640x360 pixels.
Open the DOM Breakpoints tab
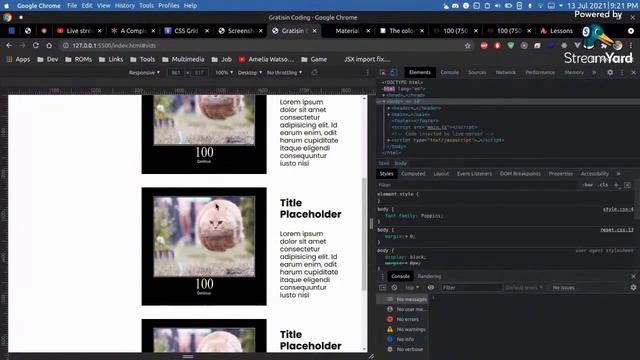click(520, 173)
